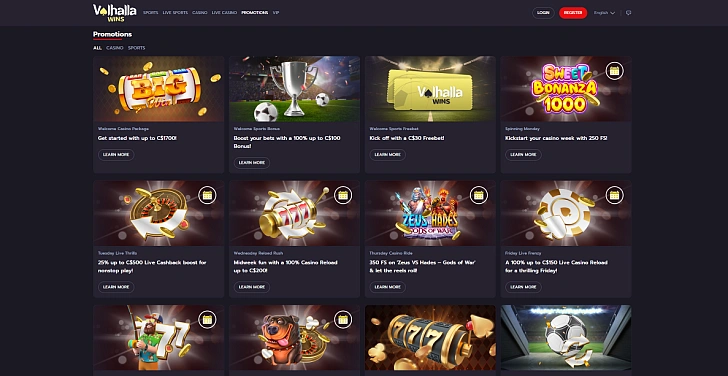Click calendar icon on fisherman slot card
The height and width of the screenshot is (376, 728).
[x=207, y=319]
